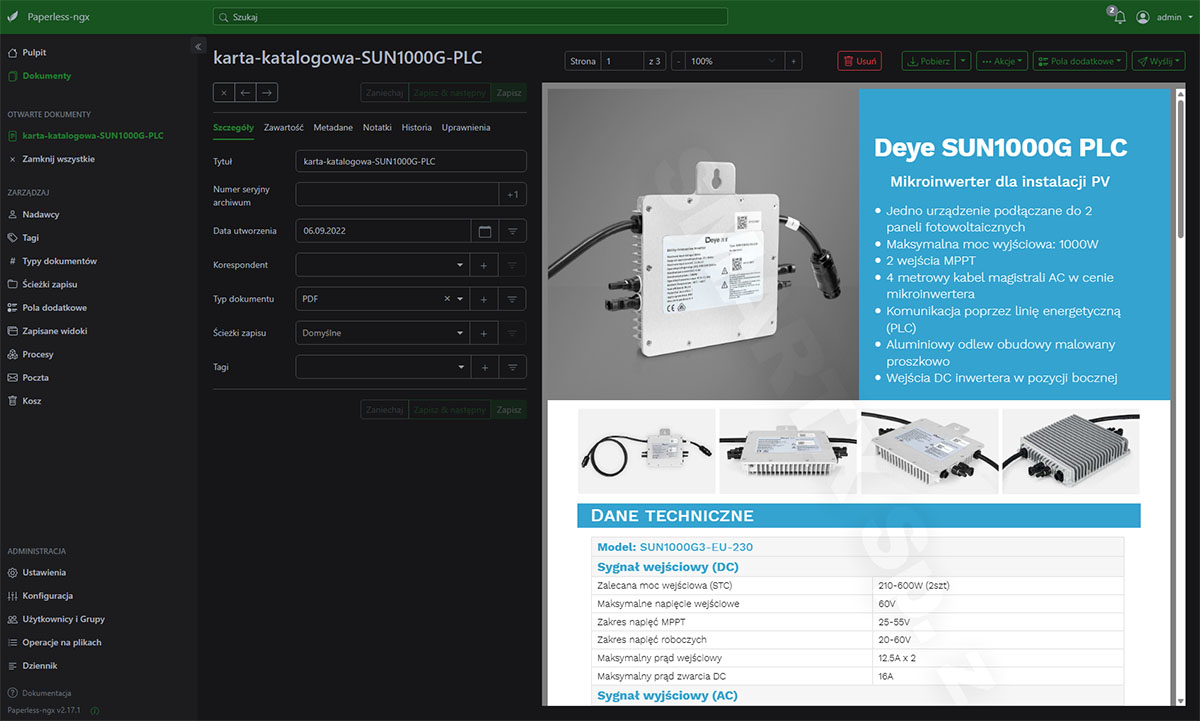Click the notifications bell icon
The image size is (1200, 721).
tap(1118, 17)
